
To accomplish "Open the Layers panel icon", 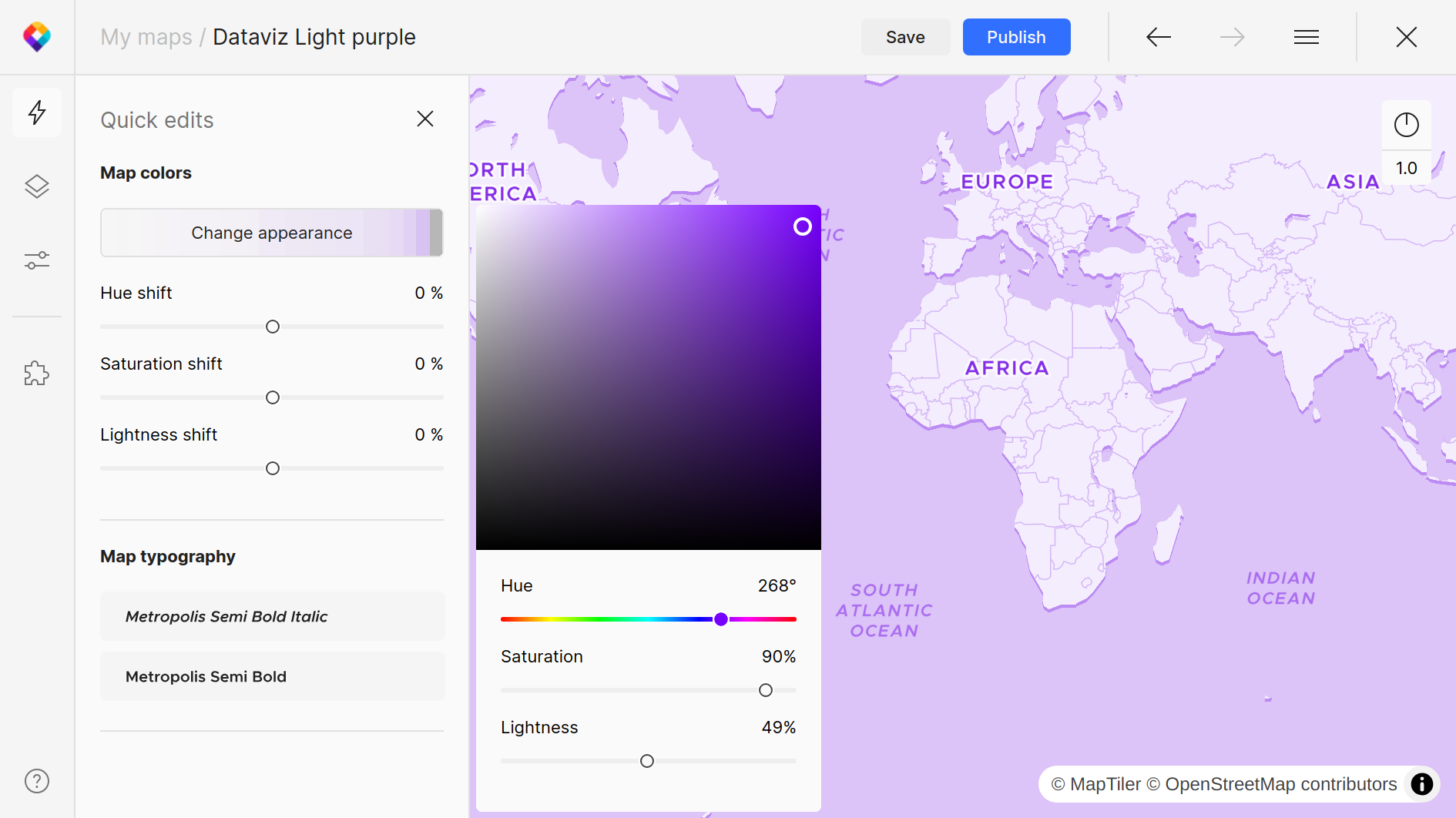I will click(x=37, y=186).
